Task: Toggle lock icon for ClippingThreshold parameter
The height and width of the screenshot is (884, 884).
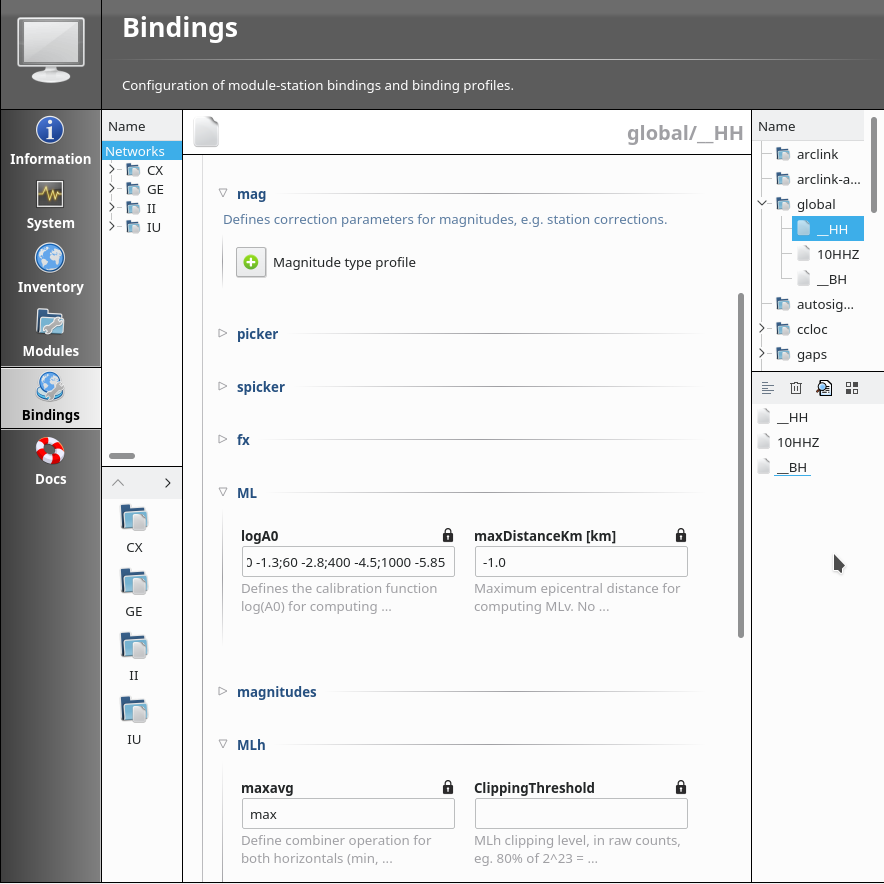Action: pyautogui.click(x=680, y=787)
